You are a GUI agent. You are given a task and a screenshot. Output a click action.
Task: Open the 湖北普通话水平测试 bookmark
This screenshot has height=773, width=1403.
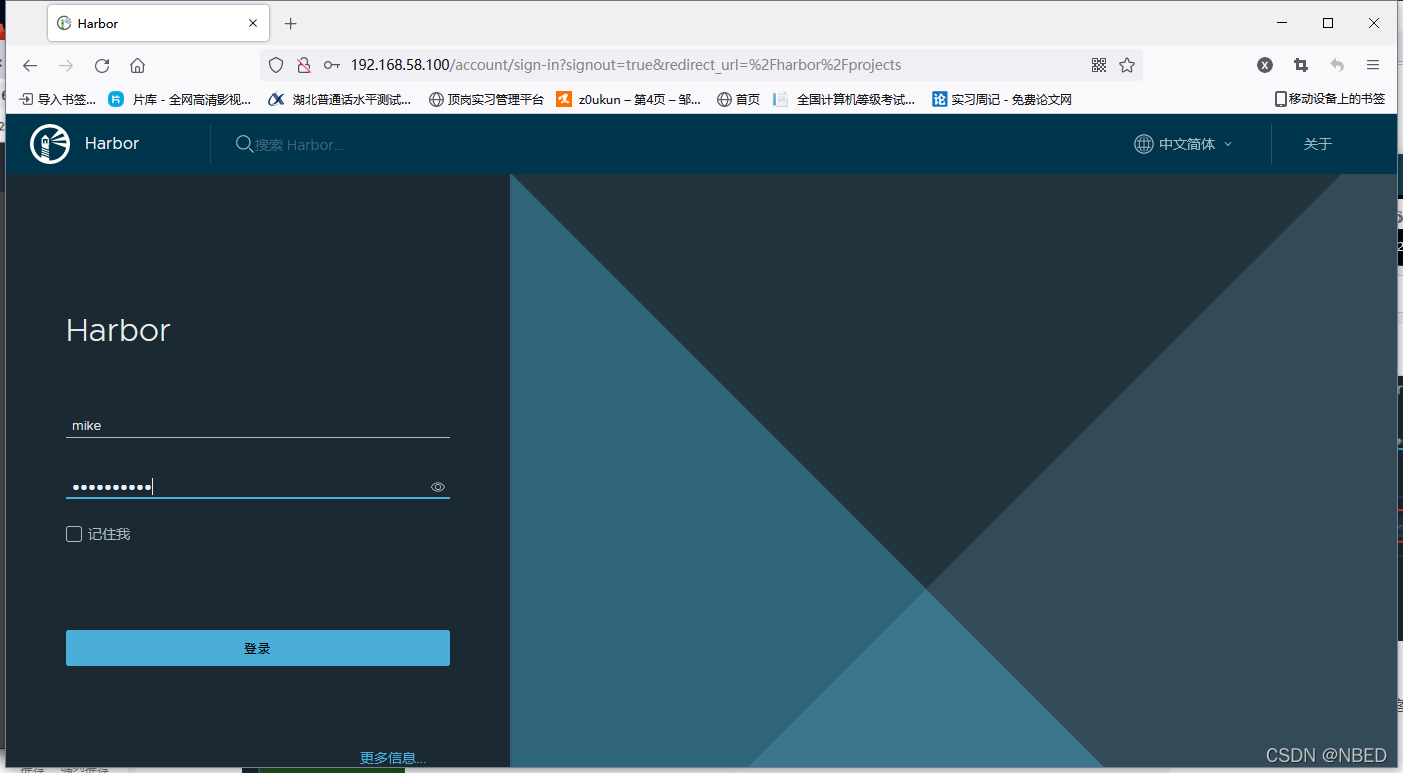340,99
